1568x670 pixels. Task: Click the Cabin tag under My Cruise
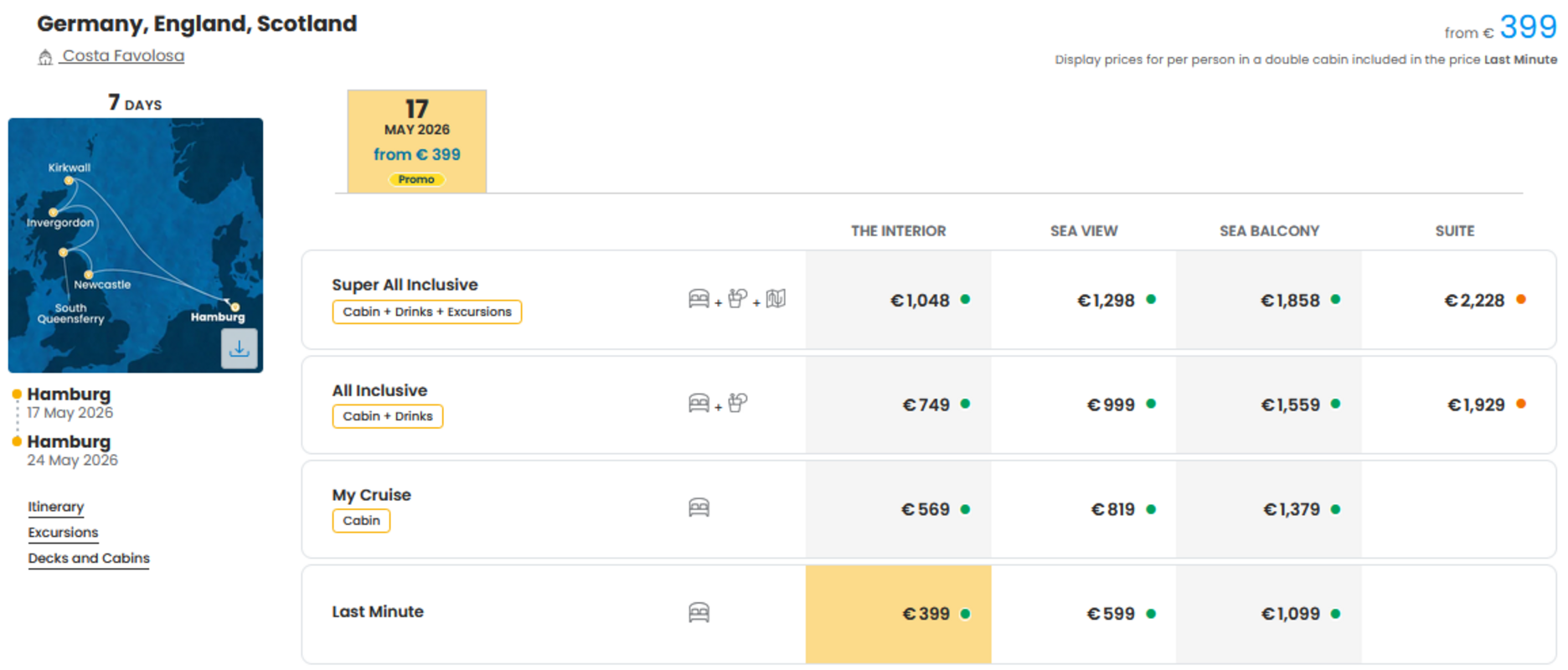coord(361,521)
